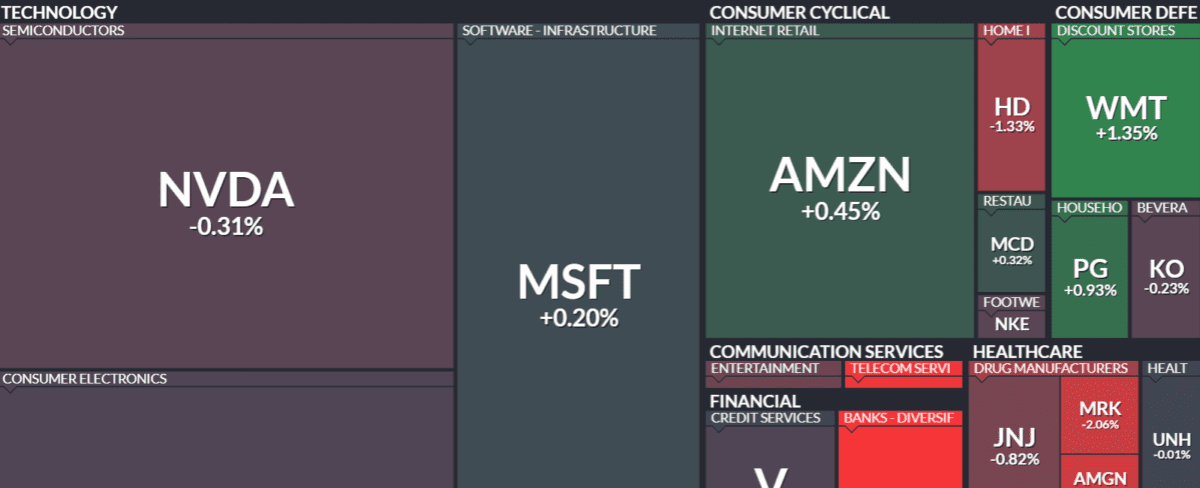Click the UNH healthcare tile
The height and width of the screenshot is (488, 1200).
[1171, 445]
